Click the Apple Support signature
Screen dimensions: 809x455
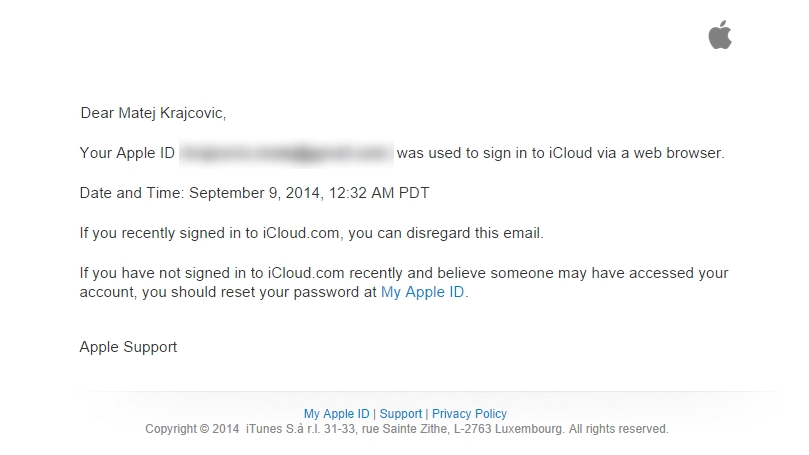coord(128,347)
